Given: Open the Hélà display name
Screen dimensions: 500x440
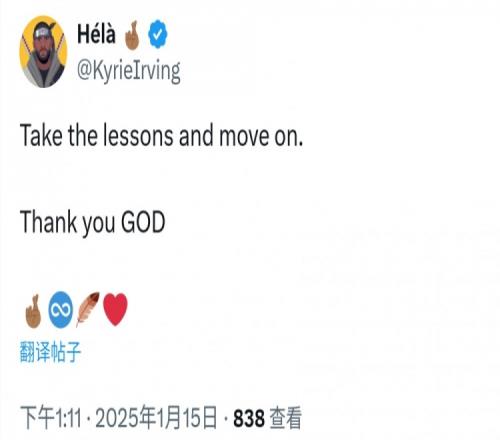Looking at the screenshot, I should pyautogui.click(x=96, y=34).
